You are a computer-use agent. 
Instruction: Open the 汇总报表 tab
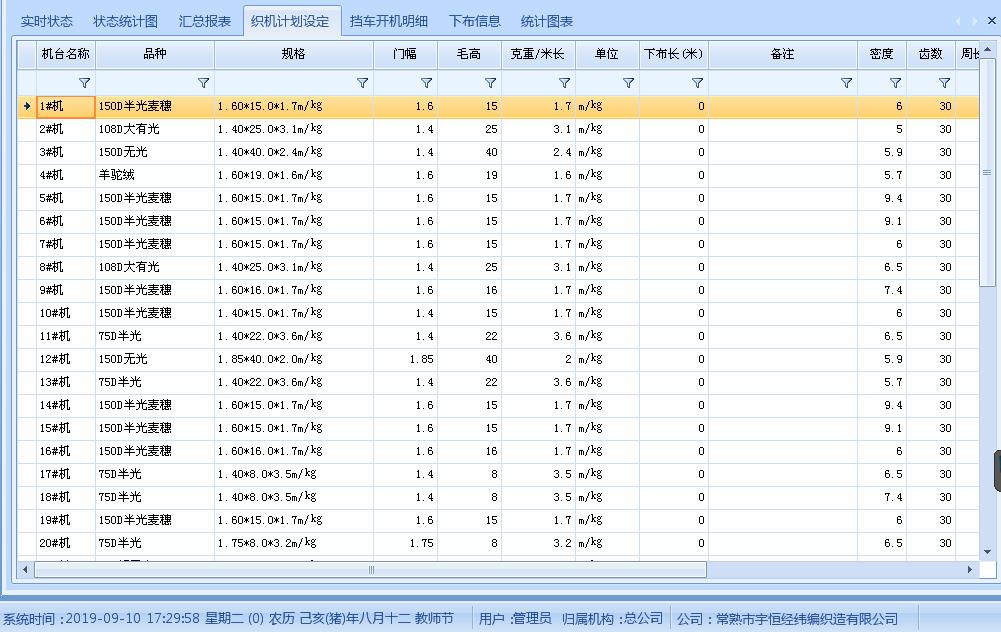tap(205, 21)
